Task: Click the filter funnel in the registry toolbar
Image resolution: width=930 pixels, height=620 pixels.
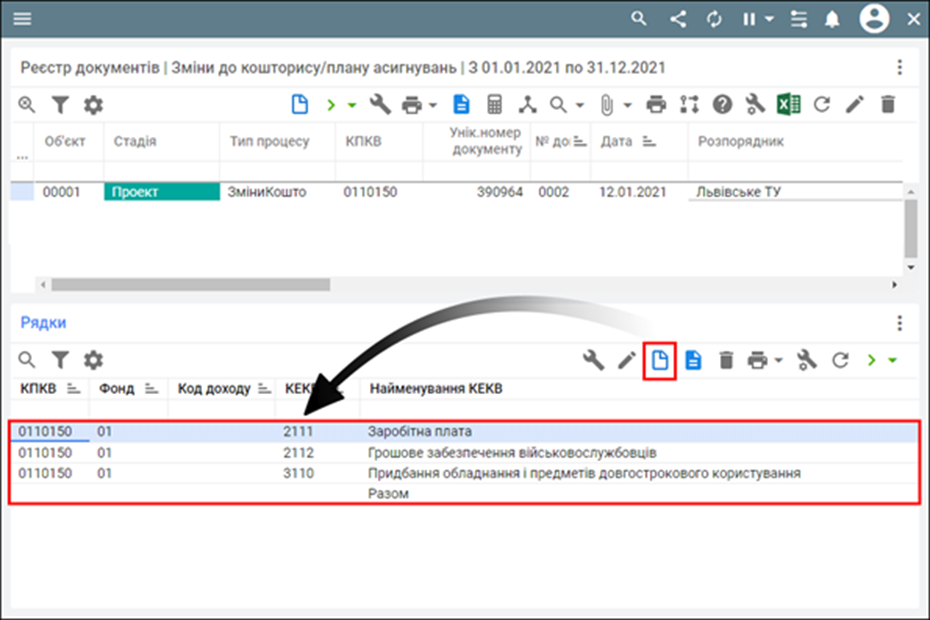Action: 60,104
